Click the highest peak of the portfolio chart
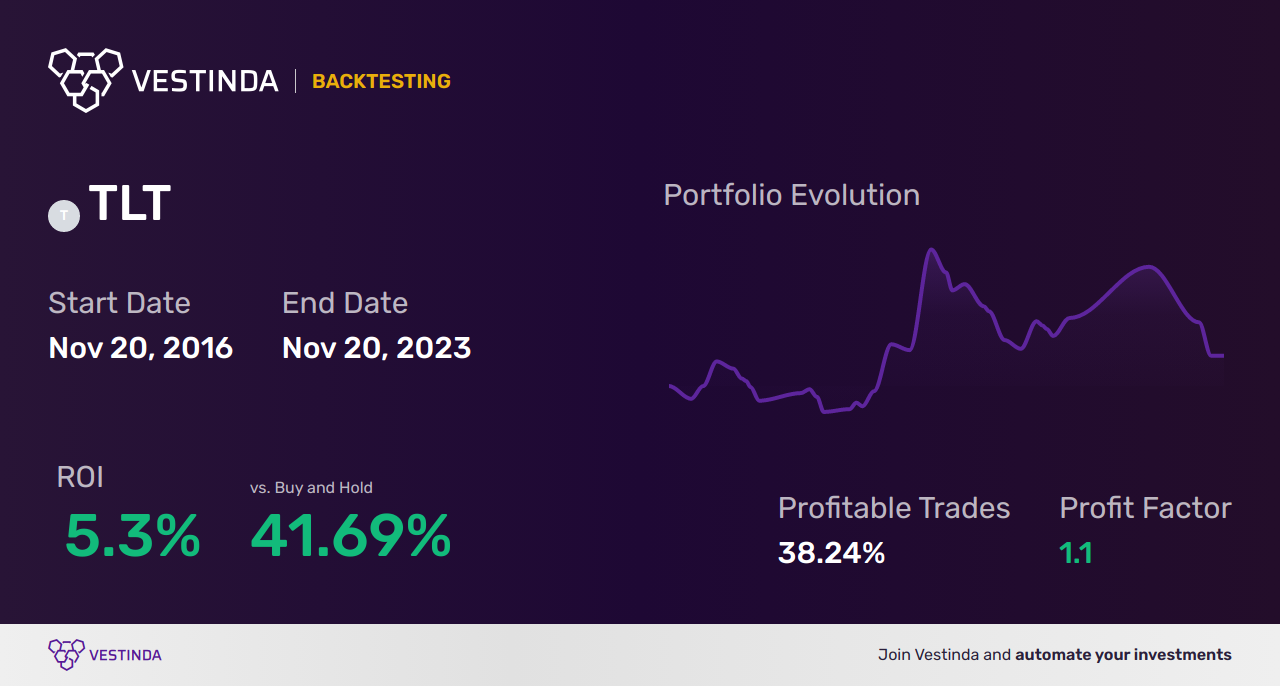 [x=931, y=250]
